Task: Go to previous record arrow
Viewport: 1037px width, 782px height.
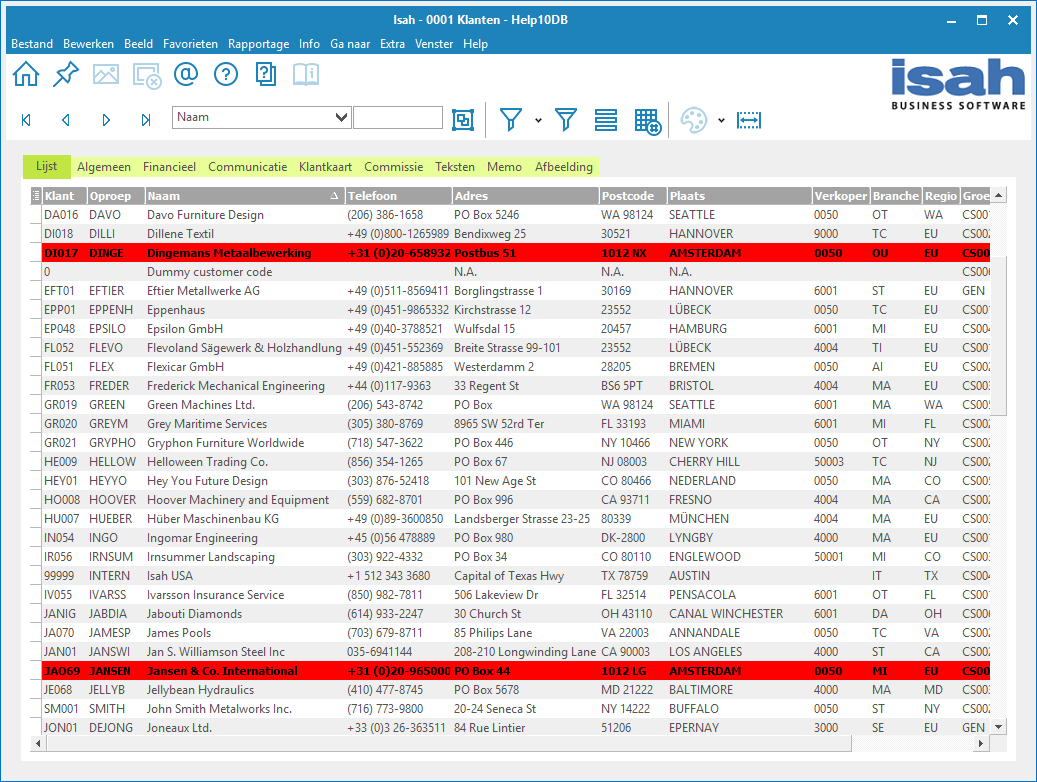Action: [x=65, y=120]
